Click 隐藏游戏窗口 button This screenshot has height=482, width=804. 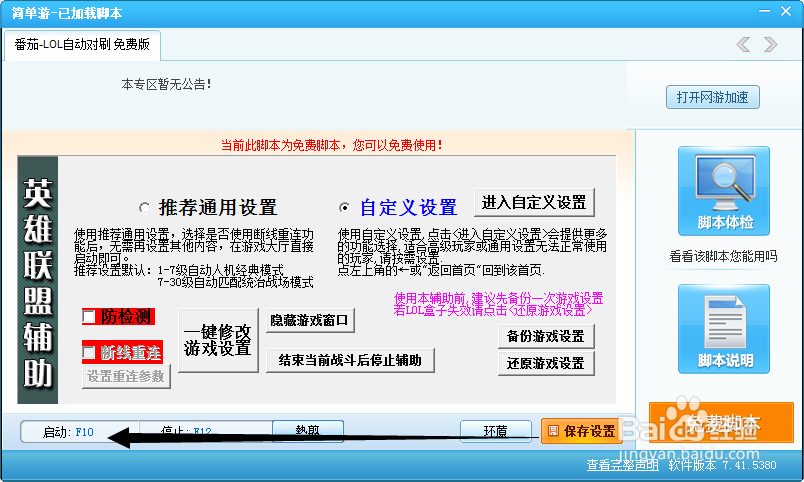tap(310, 320)
